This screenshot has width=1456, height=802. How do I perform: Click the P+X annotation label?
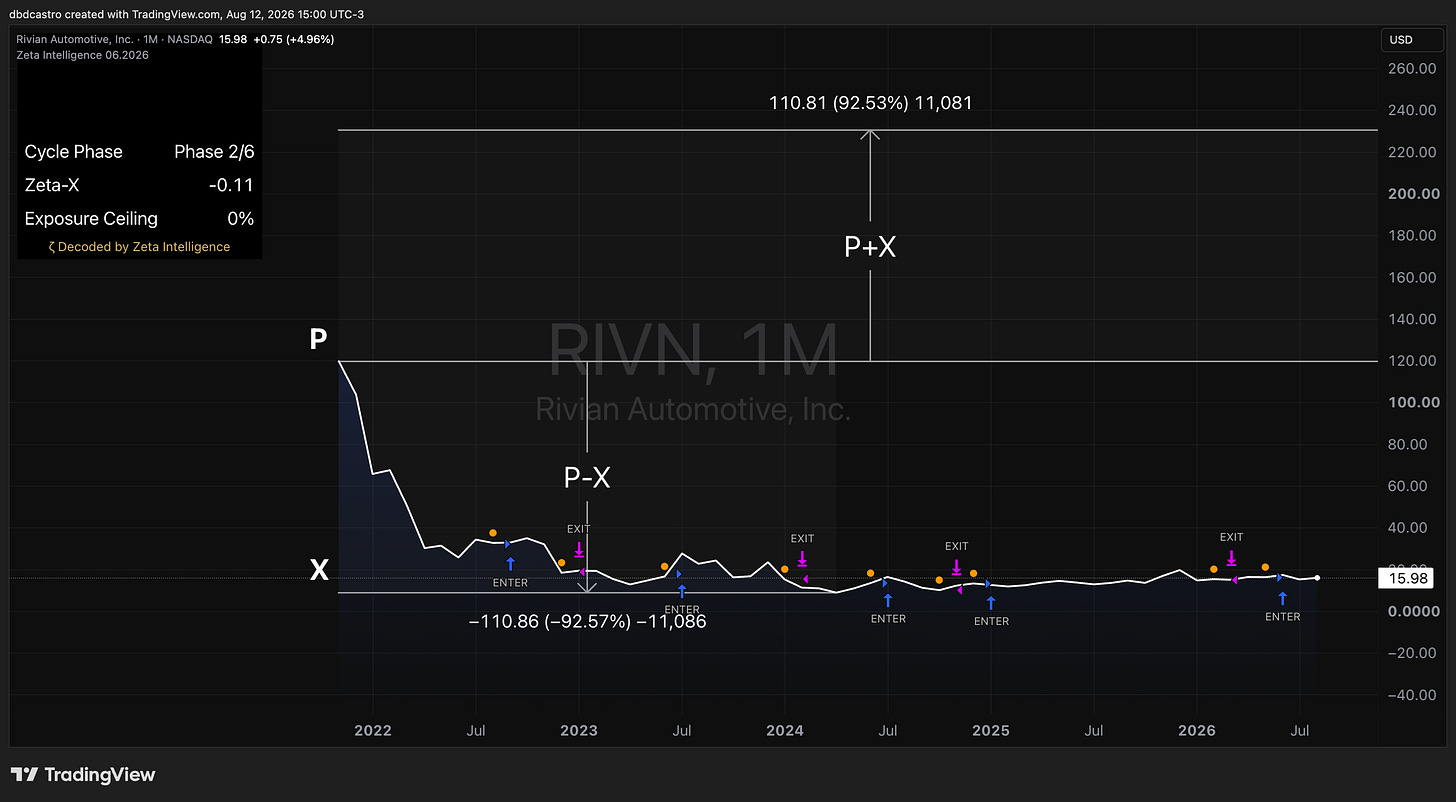[x=870, y=247]
